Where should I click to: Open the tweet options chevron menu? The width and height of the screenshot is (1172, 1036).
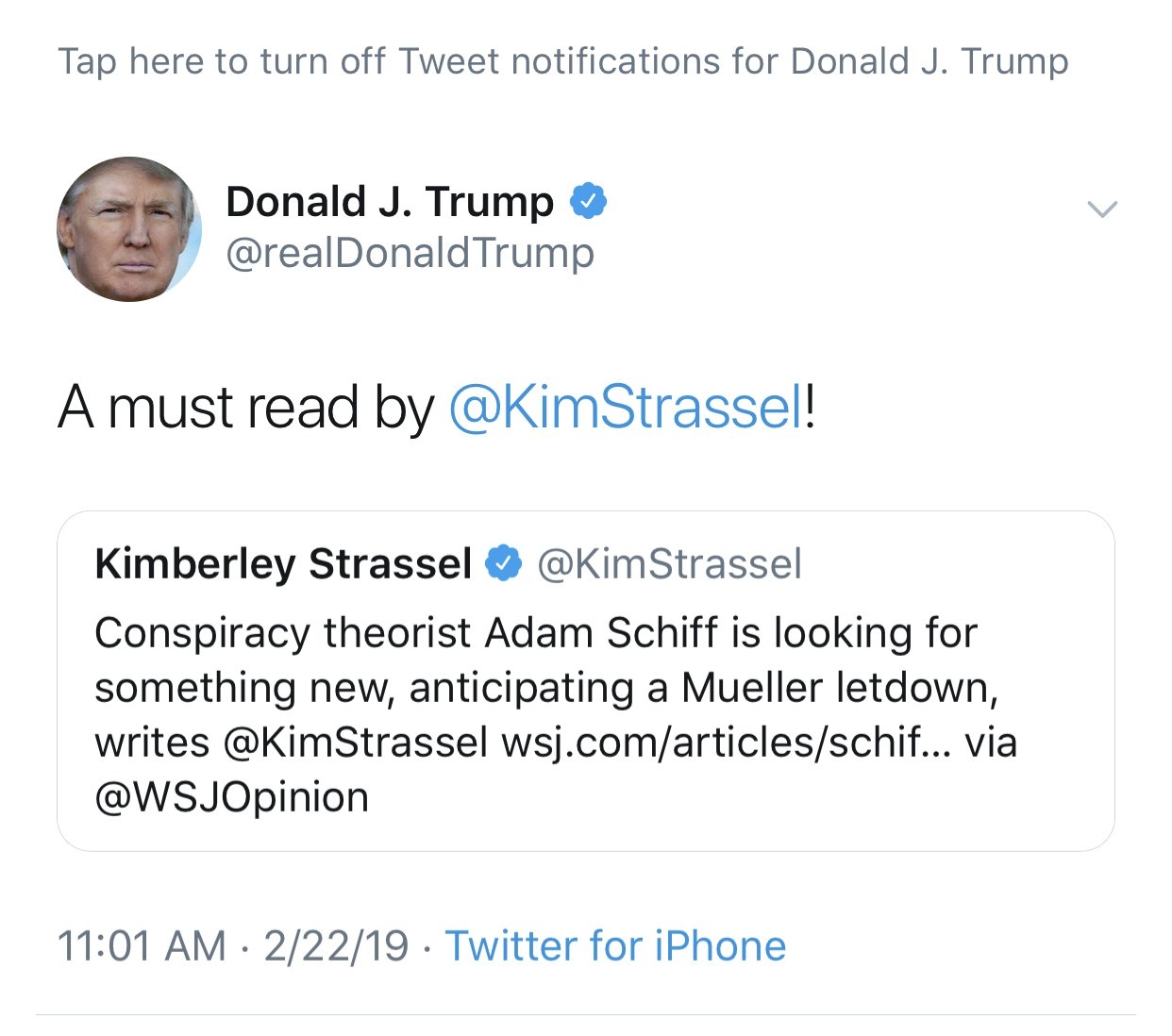pyautogui.click(x=1101, y=209)
